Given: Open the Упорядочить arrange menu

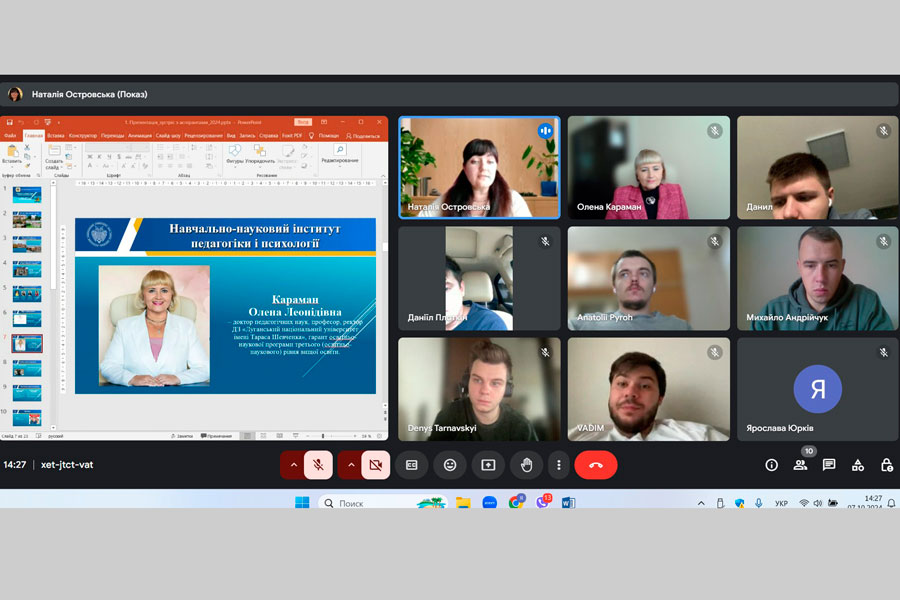Looking at the screenshot, I should coord(260,154).
